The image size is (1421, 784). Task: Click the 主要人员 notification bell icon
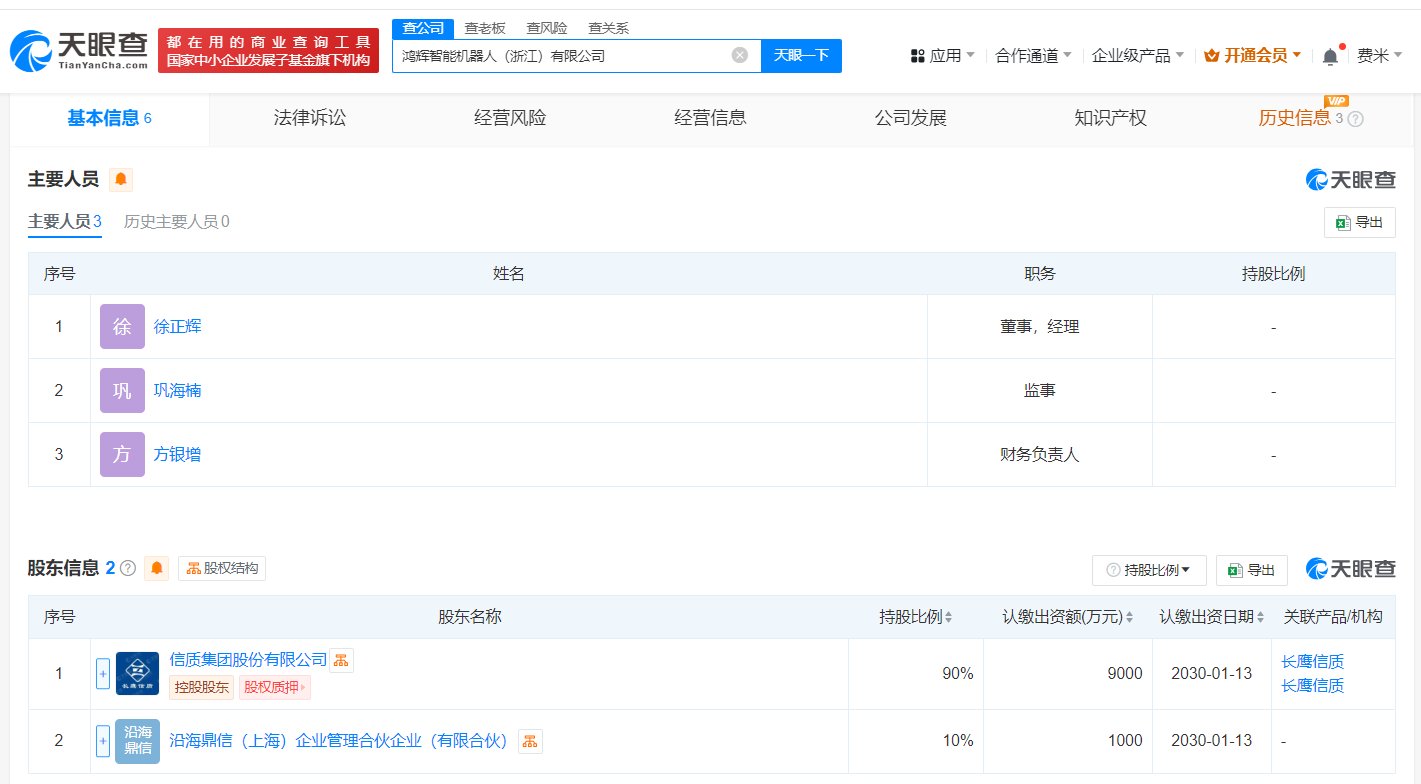click(x=122, y=180)
